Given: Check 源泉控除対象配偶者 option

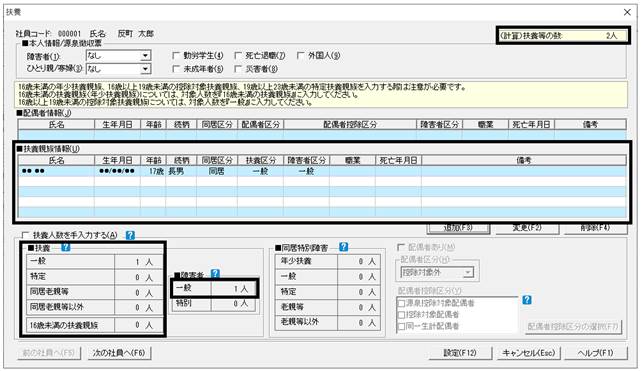Looking at the screenshot, I should [x=402, y=303].
